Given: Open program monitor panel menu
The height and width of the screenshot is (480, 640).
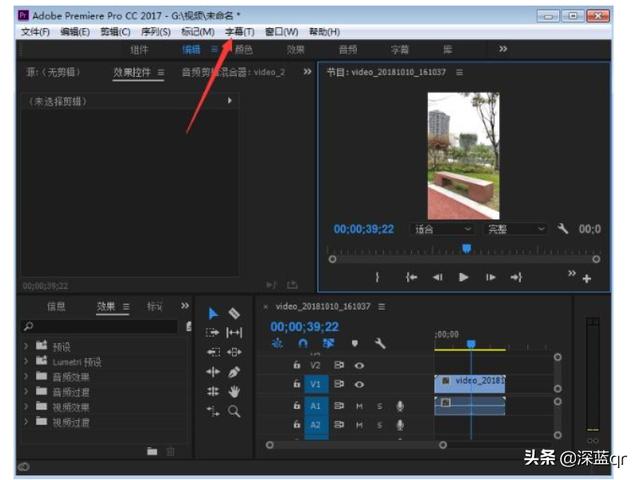Looking at the screenshot, I should point(460,72).
